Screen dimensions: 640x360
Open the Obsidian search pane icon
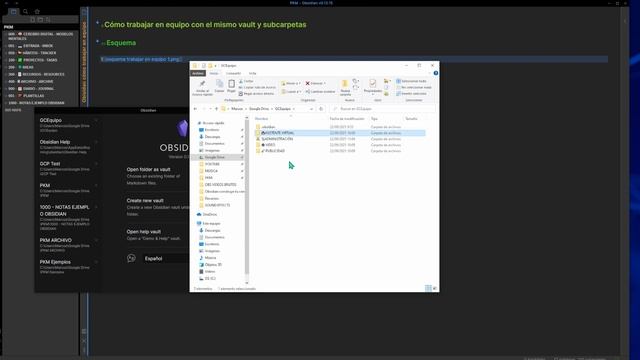pyautogui.click(x=25, y=11)
